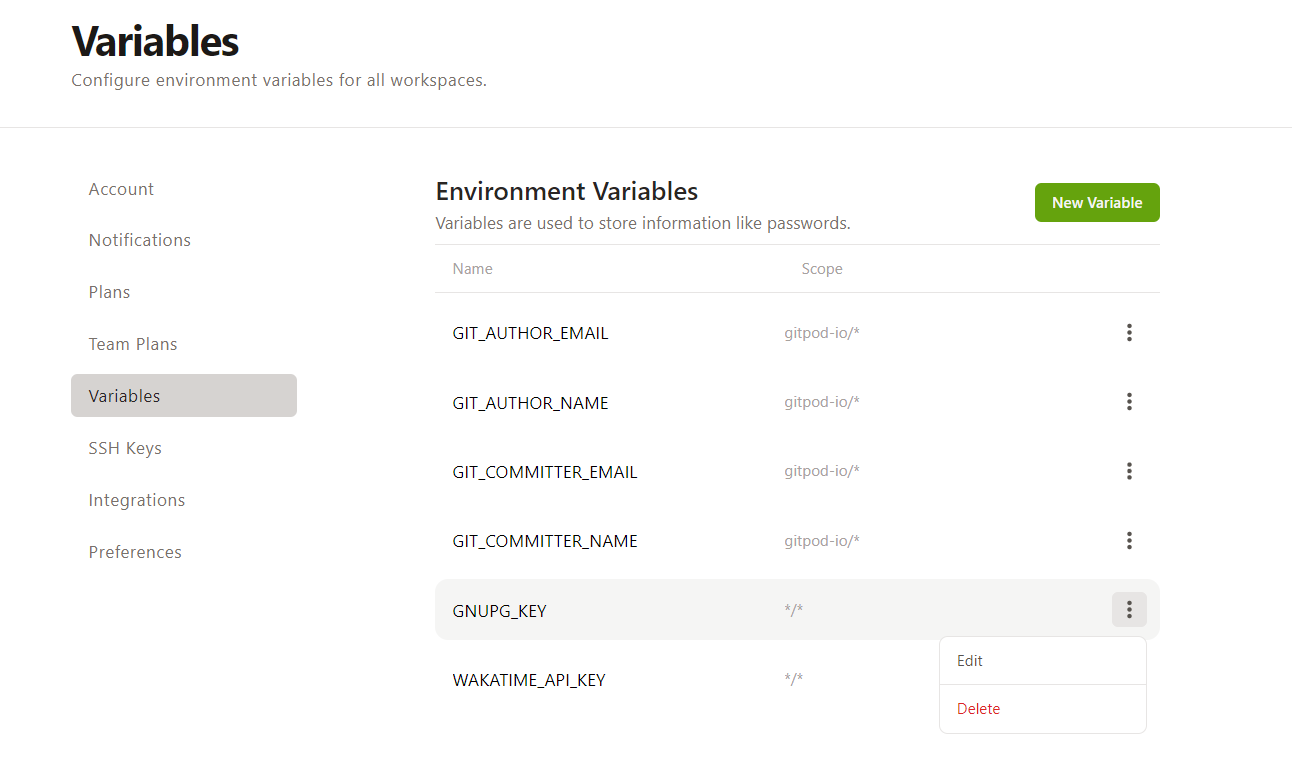Open the Plans page
The height and width of the screenshot is (760, 1292).
click(x=109, y=292)
